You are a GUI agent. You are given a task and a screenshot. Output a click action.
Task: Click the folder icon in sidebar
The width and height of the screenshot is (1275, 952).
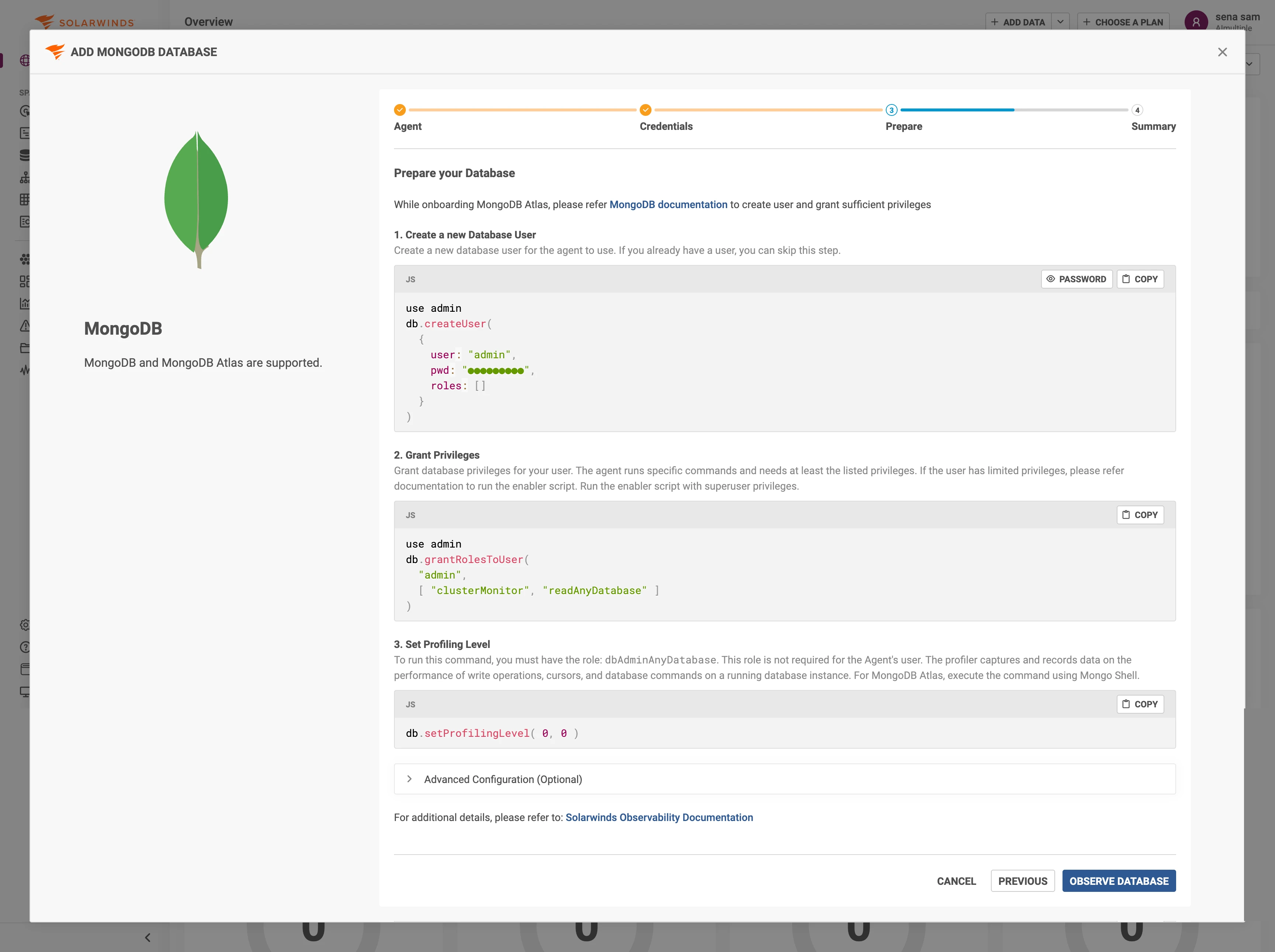[x=24, y=348]
